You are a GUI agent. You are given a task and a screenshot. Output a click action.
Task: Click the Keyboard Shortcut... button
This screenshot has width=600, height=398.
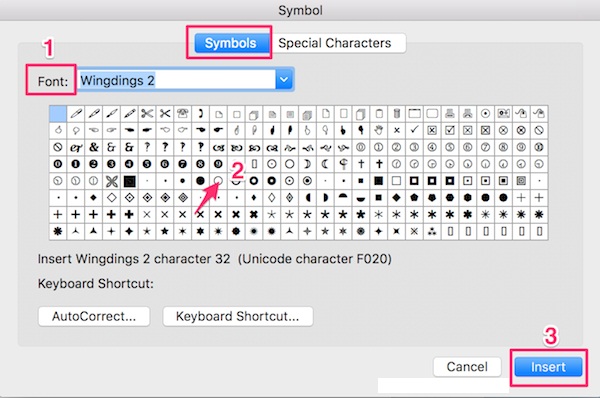[x=238, y=316]
